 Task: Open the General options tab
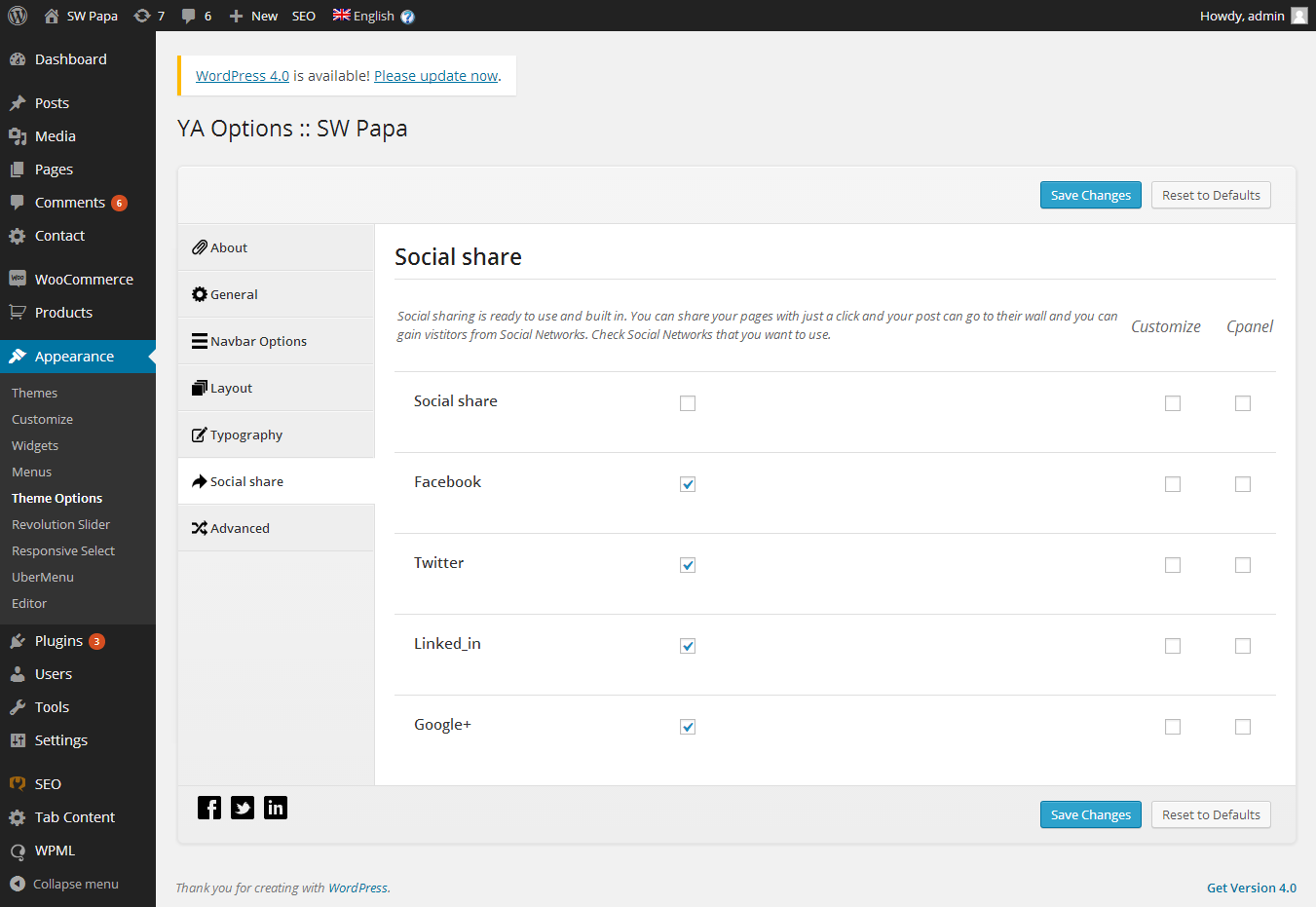tap(277, 294)
